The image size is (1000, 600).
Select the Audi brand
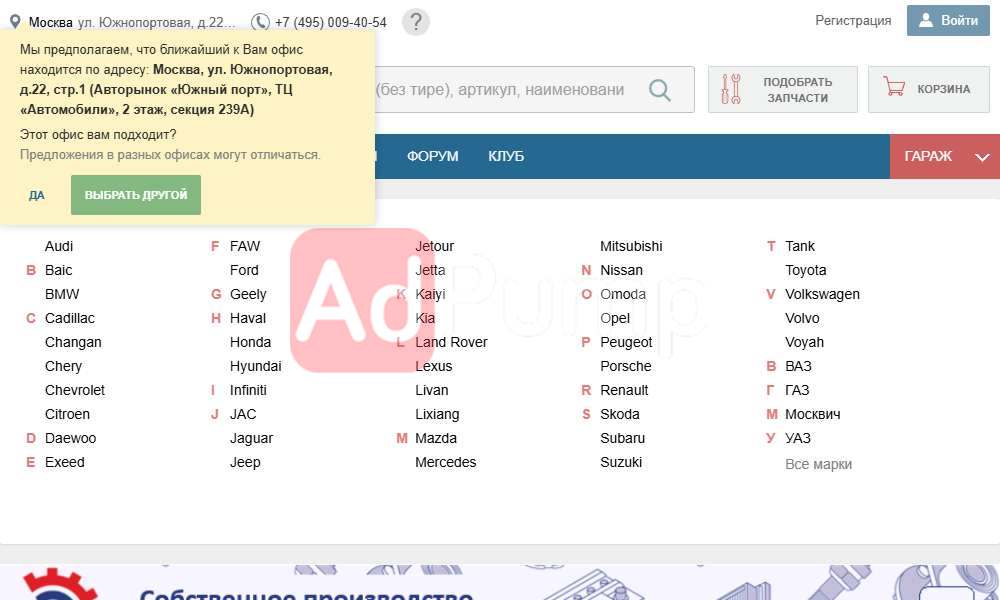pos(59,246)
